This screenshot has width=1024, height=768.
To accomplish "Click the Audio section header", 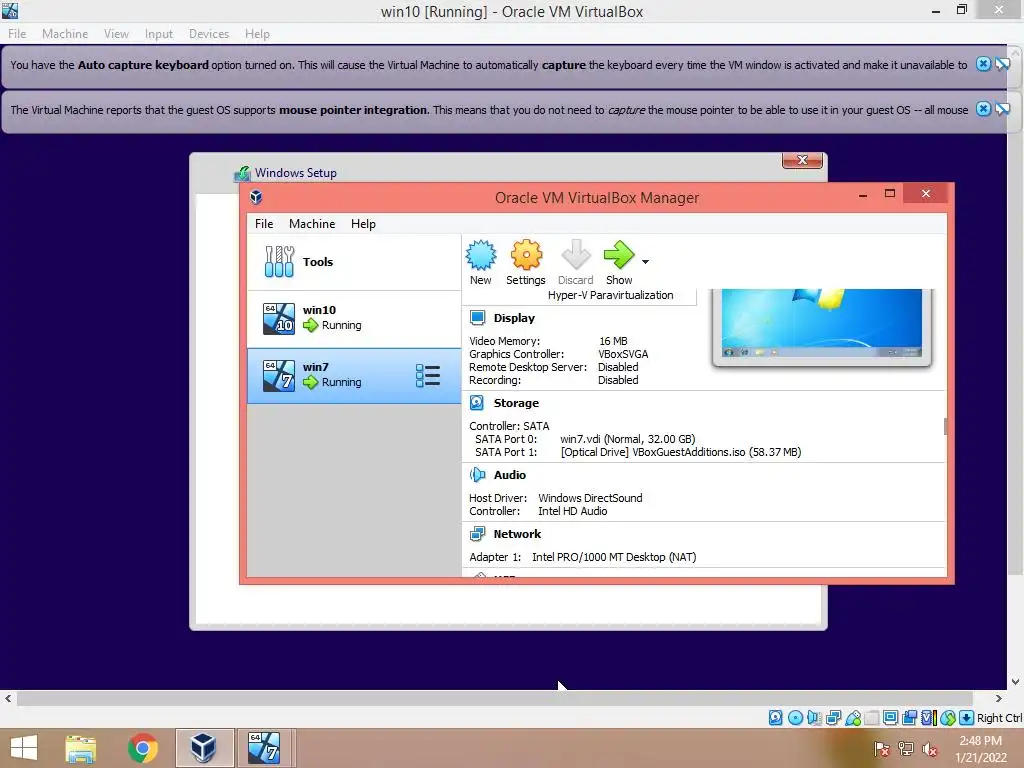I will [x=509, y=475].
